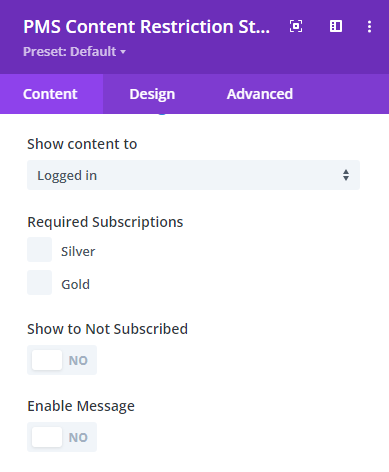389x472 pixels.
Task: Open the three-dot more options menu
Action: pyautogui.click(x=369, y=26)
